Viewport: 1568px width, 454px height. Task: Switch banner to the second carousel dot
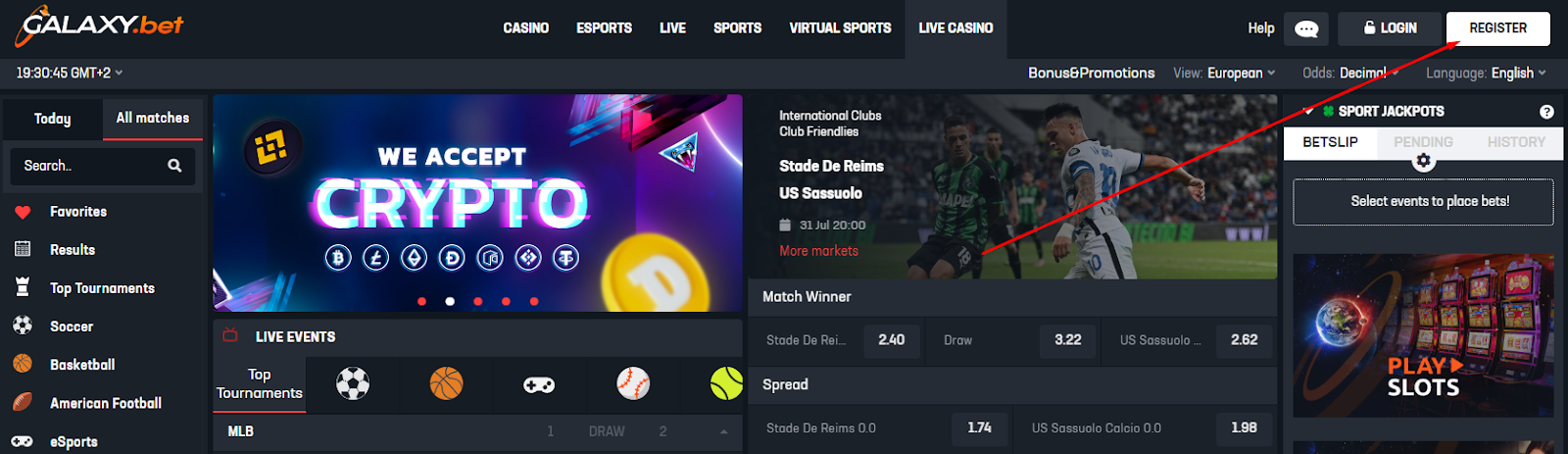[x=450, y=301]
